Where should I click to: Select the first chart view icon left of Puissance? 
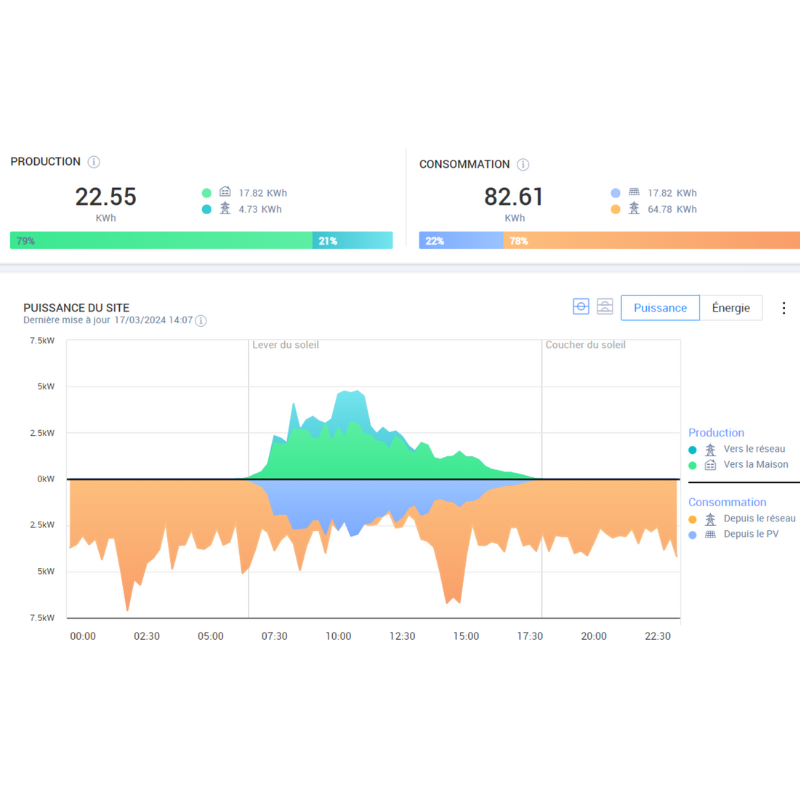coord(581,307)
